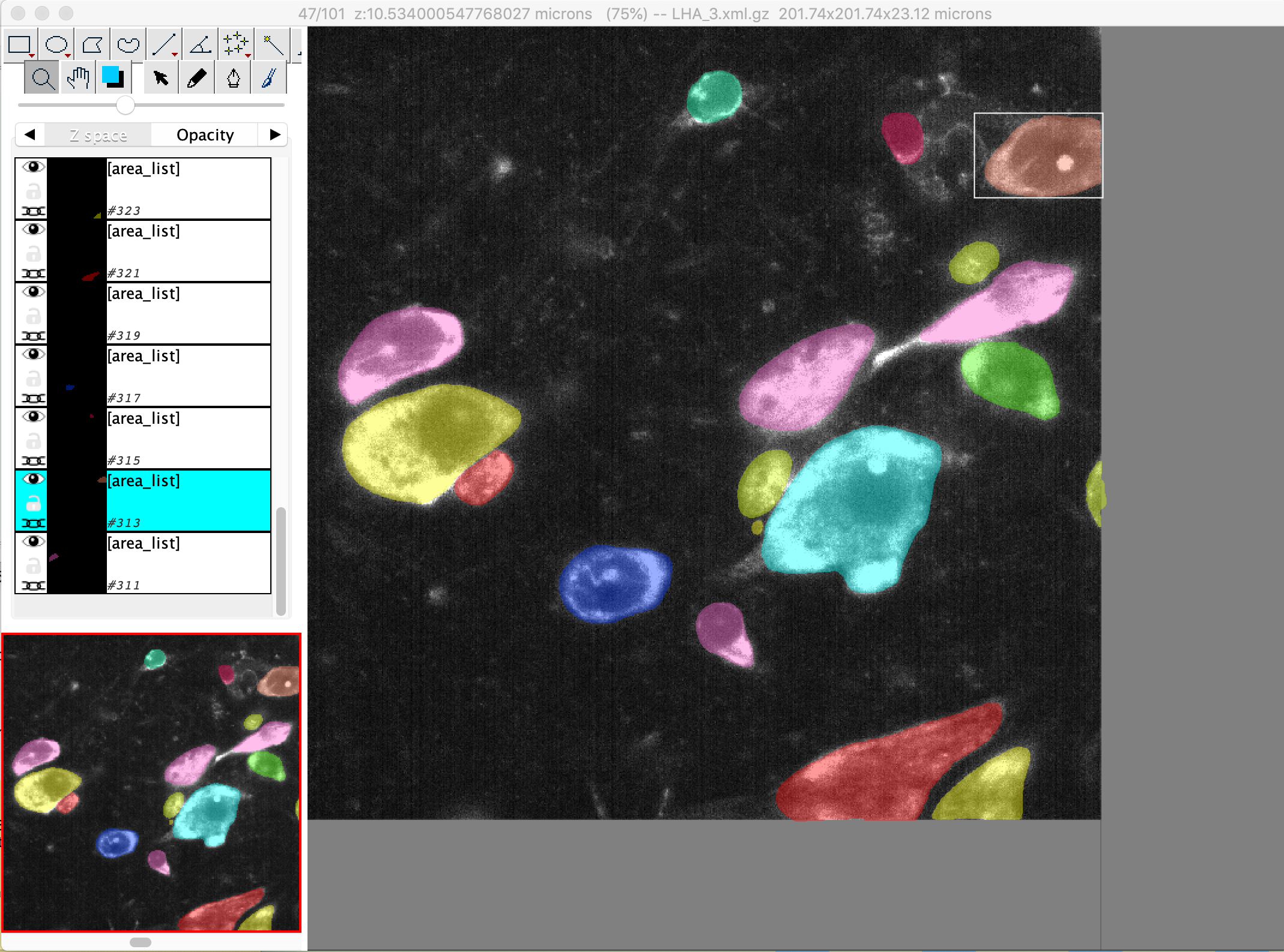The width and height of the screenshot is (1284, 952).
Task: Select the Rectangle selection tool
Action: tap(20, 45)
